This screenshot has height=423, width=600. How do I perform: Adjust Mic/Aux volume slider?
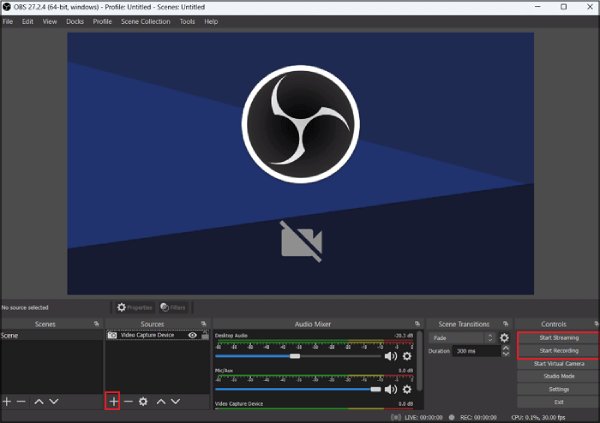click(x=298, y=389)
